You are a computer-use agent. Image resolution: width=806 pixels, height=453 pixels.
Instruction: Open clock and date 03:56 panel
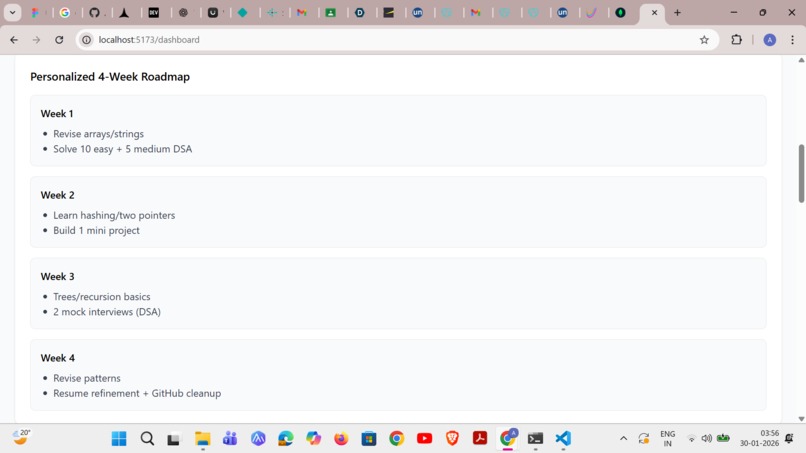point(759,439)
